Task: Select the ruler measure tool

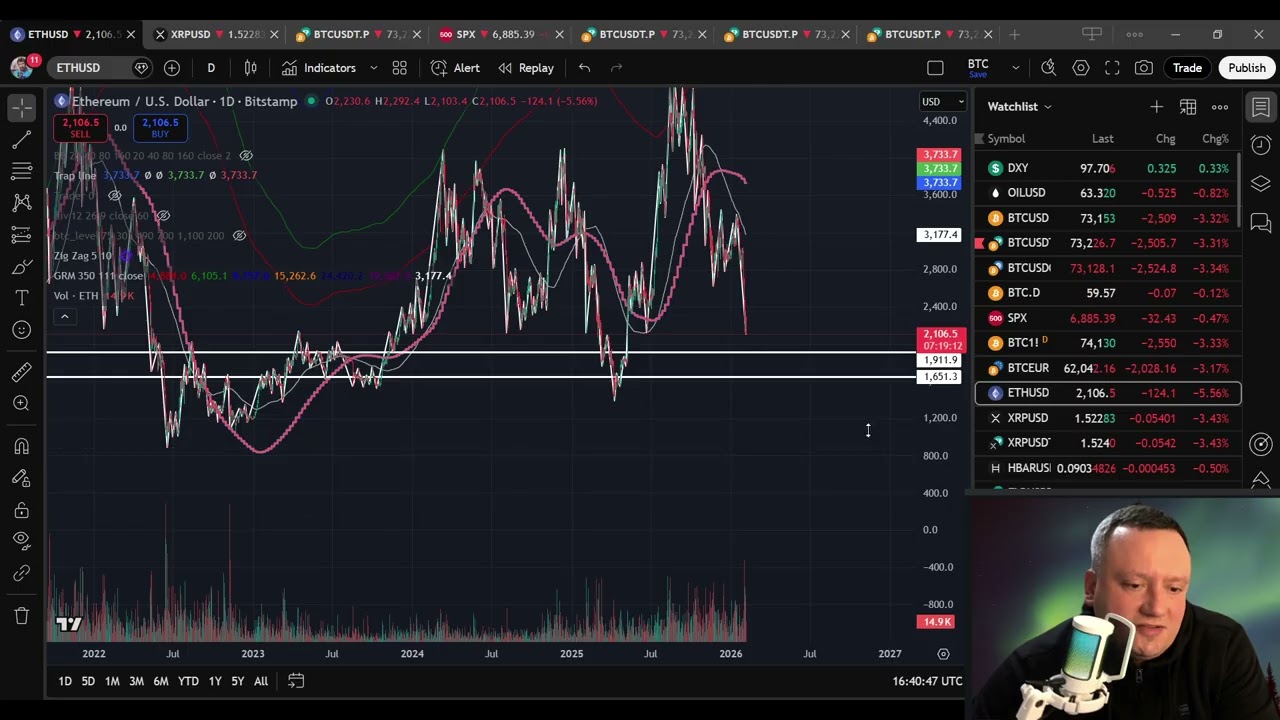Action: (x=22, y=372)
